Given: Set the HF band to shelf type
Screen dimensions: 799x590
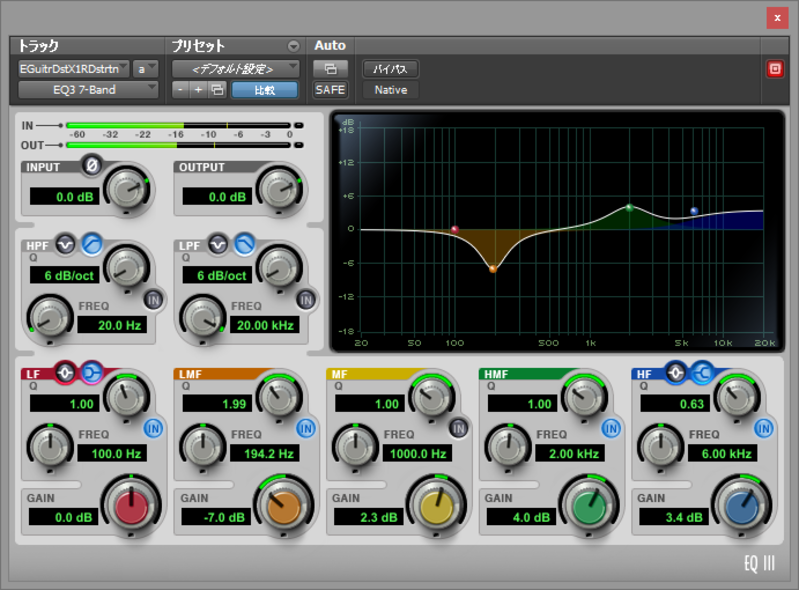Looking at the screenshot, I should pos(701,373).
